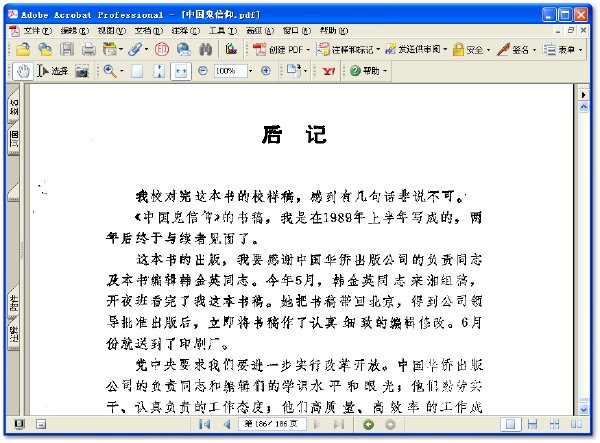Click the Yahoo Y! toolbar icon

[328, 71]
